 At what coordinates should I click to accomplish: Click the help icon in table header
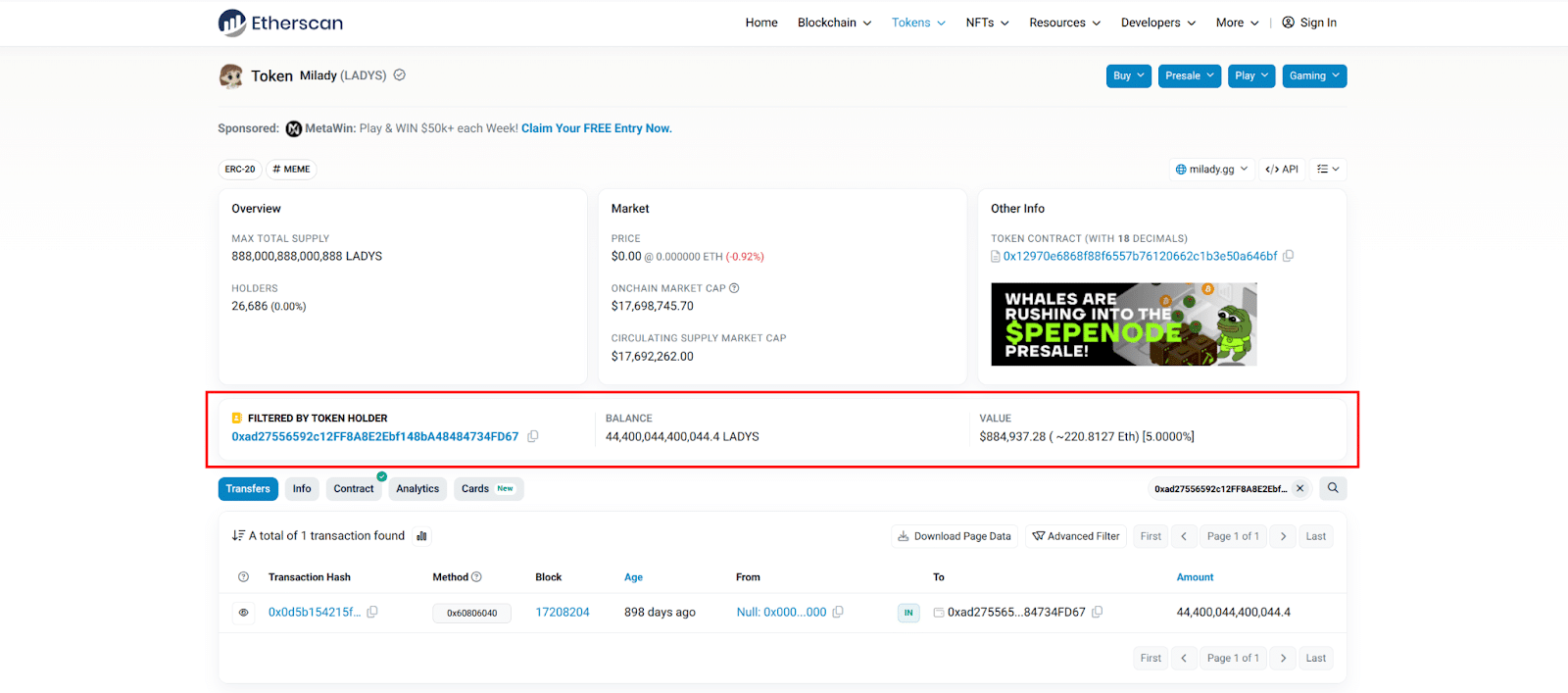tap(243, 577)
